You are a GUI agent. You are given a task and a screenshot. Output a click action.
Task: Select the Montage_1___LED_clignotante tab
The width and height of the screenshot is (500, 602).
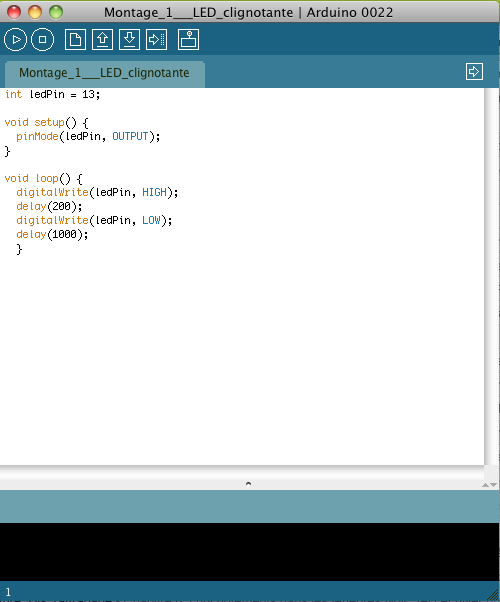click(x=104, y=73)
